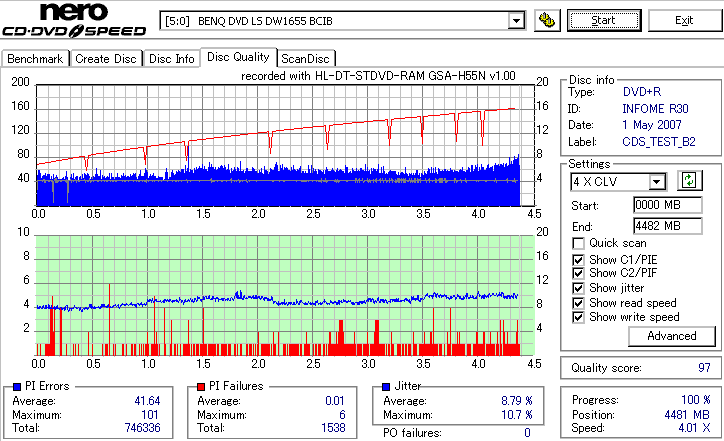Select the Disc Quality tab
Image resolution: width=724 pixels, height=441 pixels.
pyautogui.click(x=238, y=57)
